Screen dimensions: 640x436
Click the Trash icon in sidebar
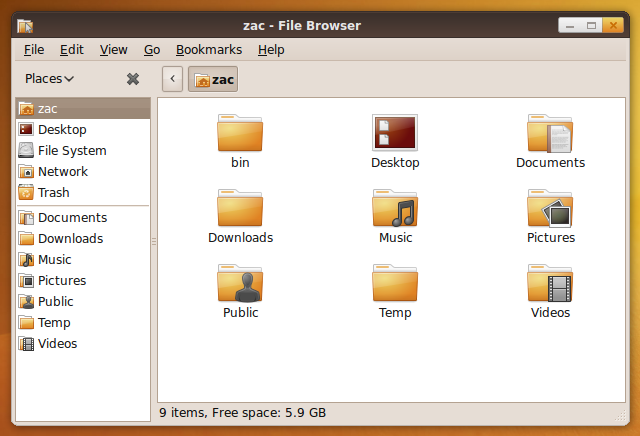pyautogui.click(x=26, y=192)
